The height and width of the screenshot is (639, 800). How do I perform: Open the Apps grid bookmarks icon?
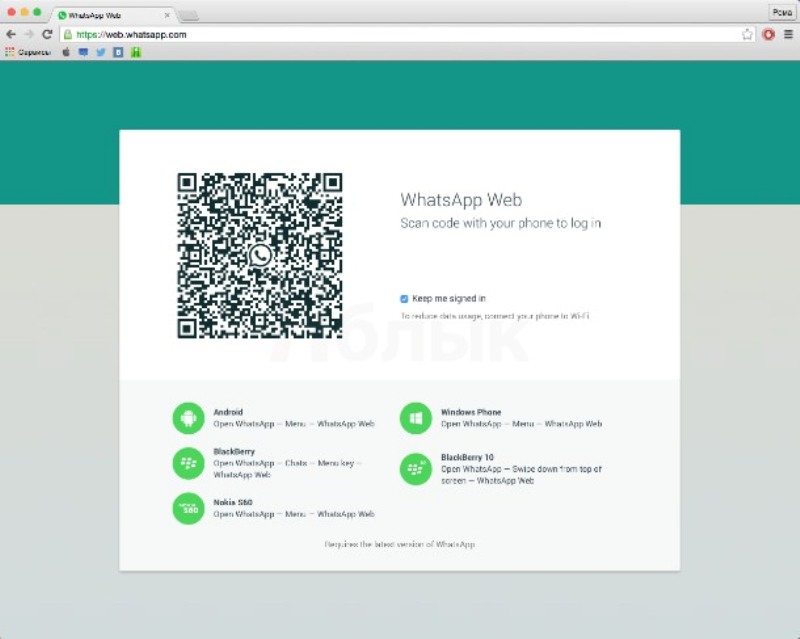point(10,52)
